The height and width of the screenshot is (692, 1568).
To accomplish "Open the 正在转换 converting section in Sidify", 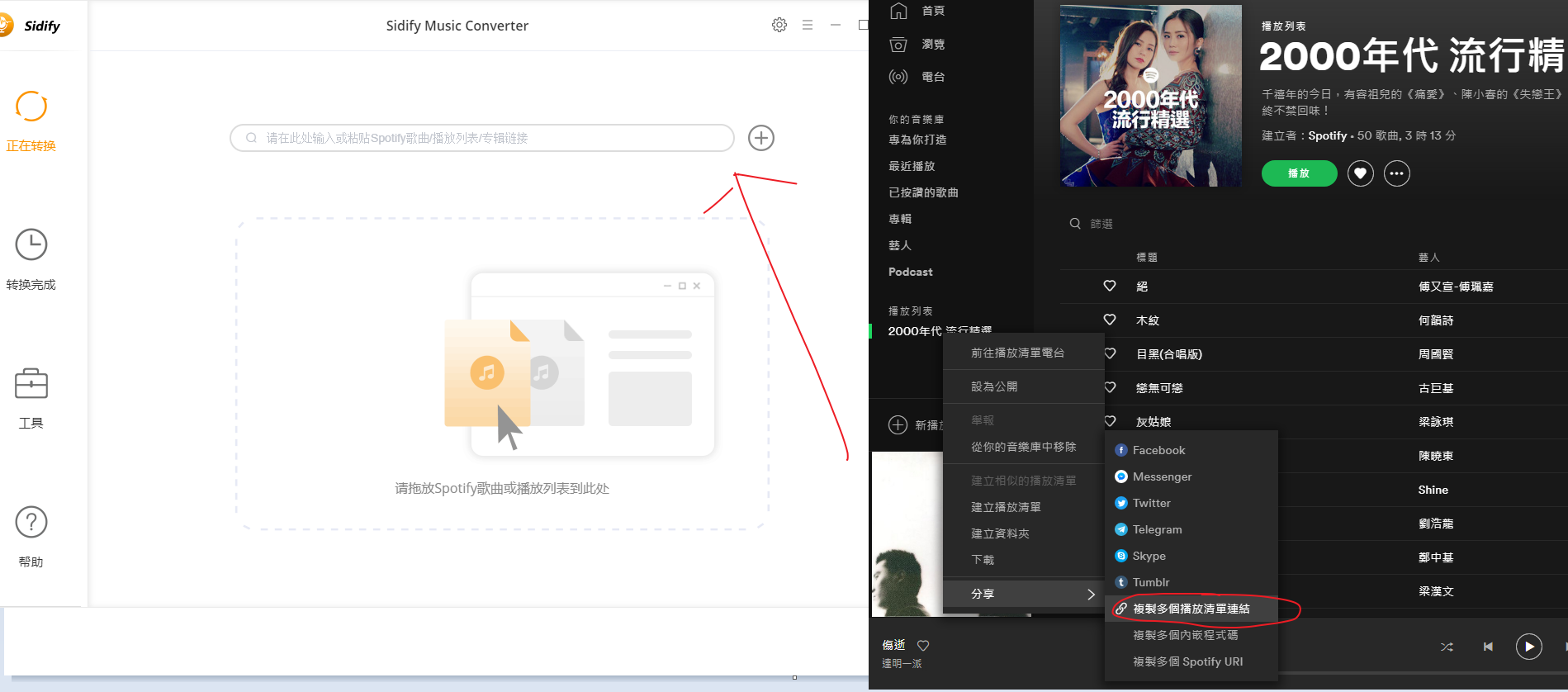I will point(31,122).
